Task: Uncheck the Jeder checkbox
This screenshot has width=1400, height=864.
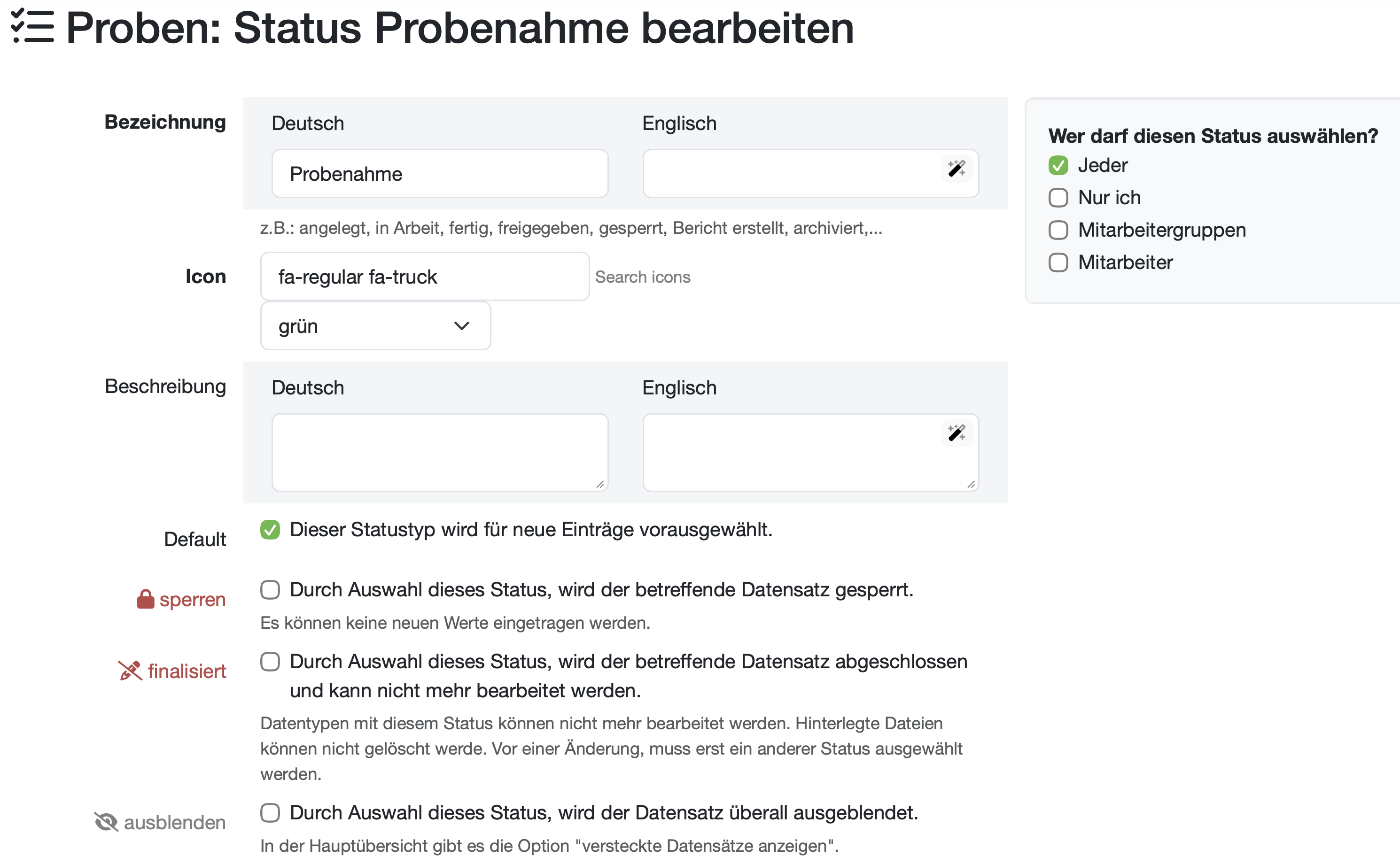Action: point(1058,166)
